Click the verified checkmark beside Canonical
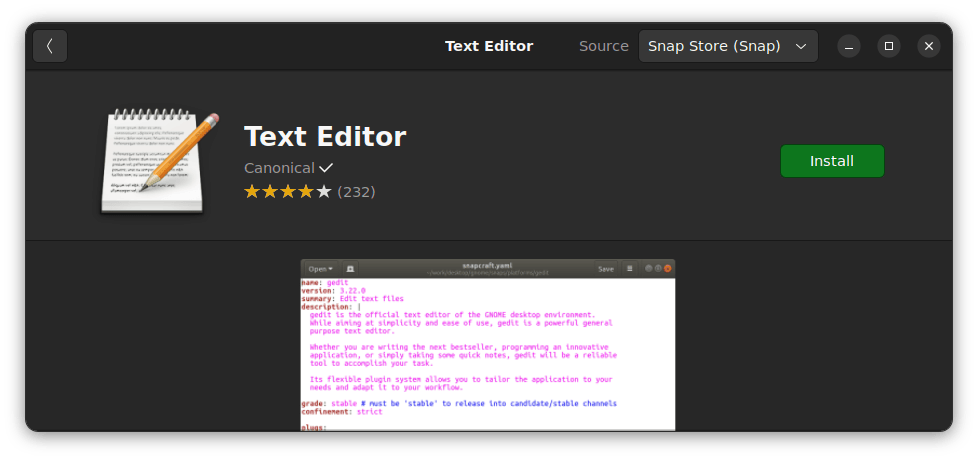The width and height of the screenshot is (978, 460). tap(326, 168)
